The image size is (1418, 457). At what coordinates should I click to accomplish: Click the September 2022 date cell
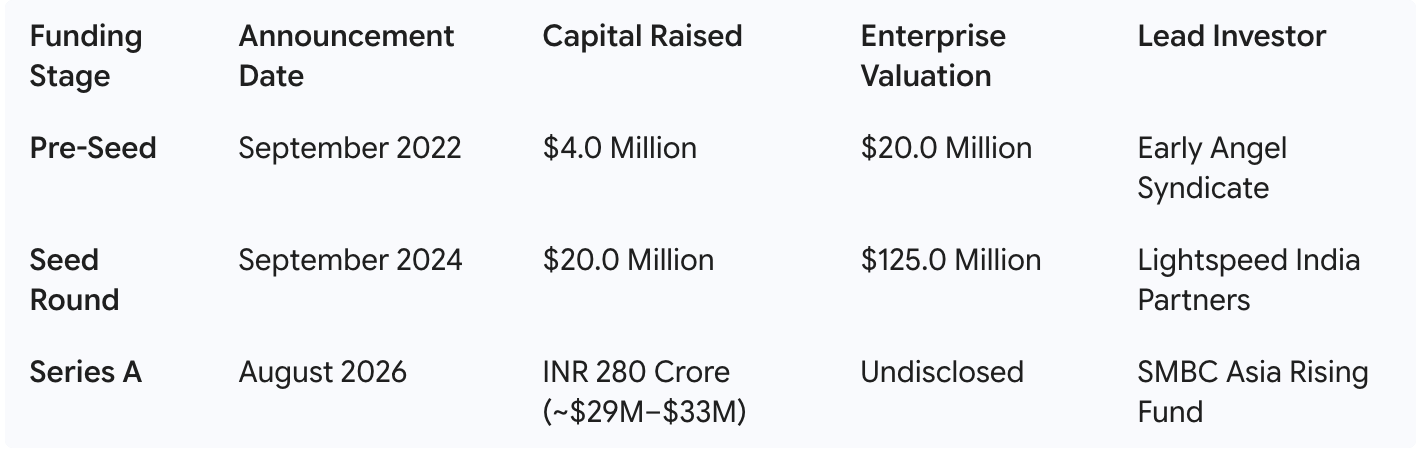350,148
